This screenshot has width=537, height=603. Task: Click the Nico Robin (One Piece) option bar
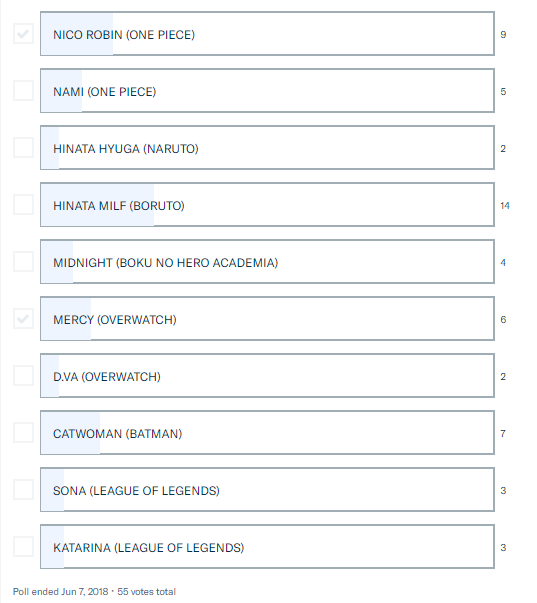pyautogui.click(x=267, y=33)
